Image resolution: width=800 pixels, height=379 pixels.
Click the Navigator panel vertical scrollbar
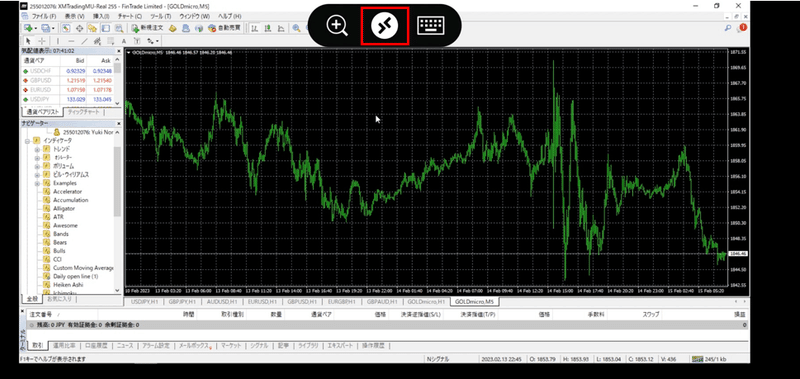point(118,209)
